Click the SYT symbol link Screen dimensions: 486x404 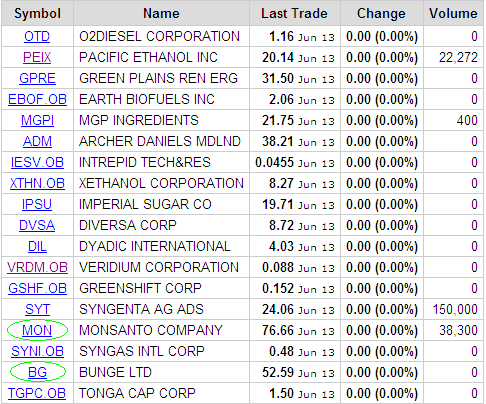(37, 309)
